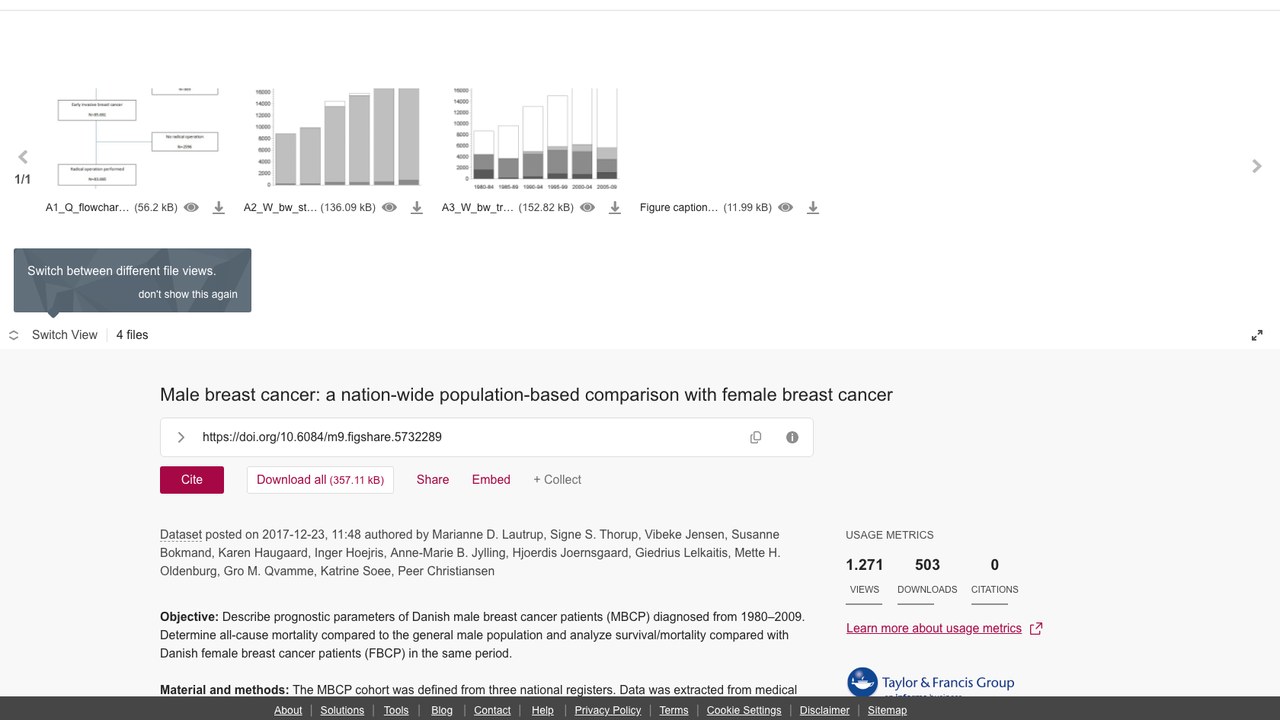Preview the A1_Q_flowchart file with eye icon
The width and height of the screenshot is (1280, 720).
(x=191, y=208)
